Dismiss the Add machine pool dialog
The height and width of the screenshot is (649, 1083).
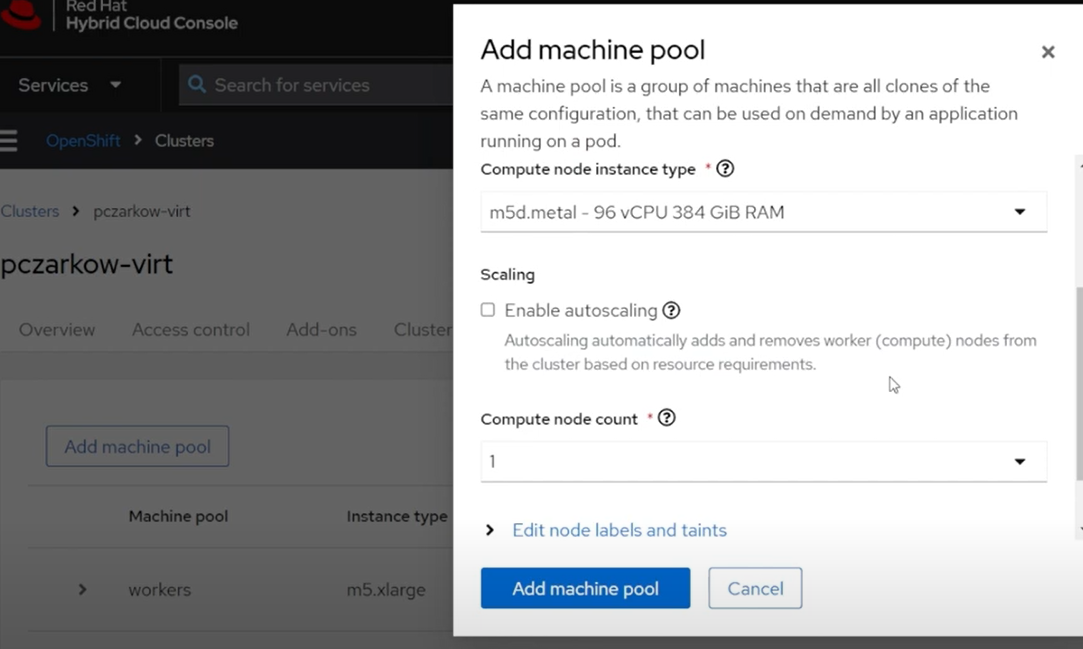(1047, 52)
